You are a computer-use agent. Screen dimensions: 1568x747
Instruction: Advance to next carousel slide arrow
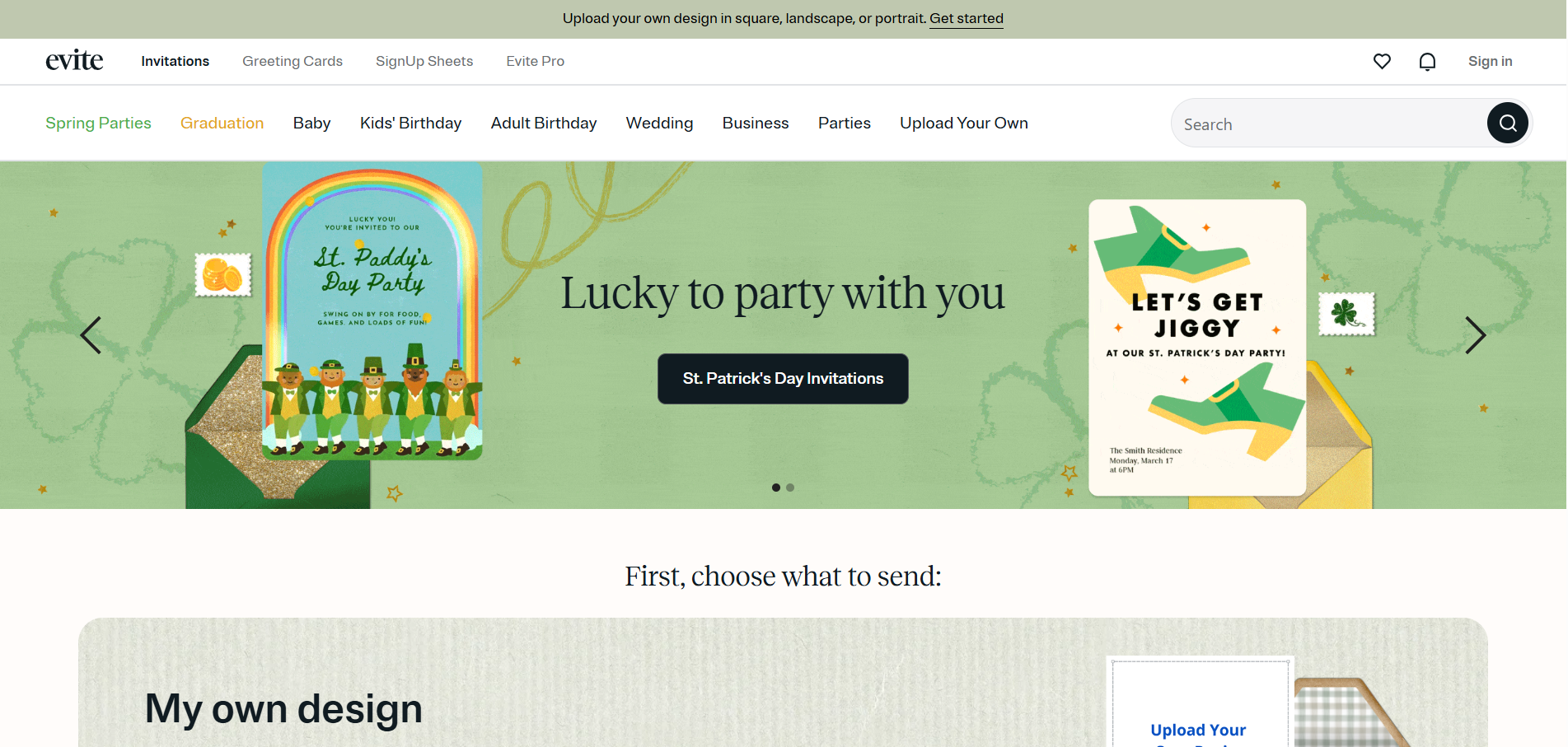1476,335
